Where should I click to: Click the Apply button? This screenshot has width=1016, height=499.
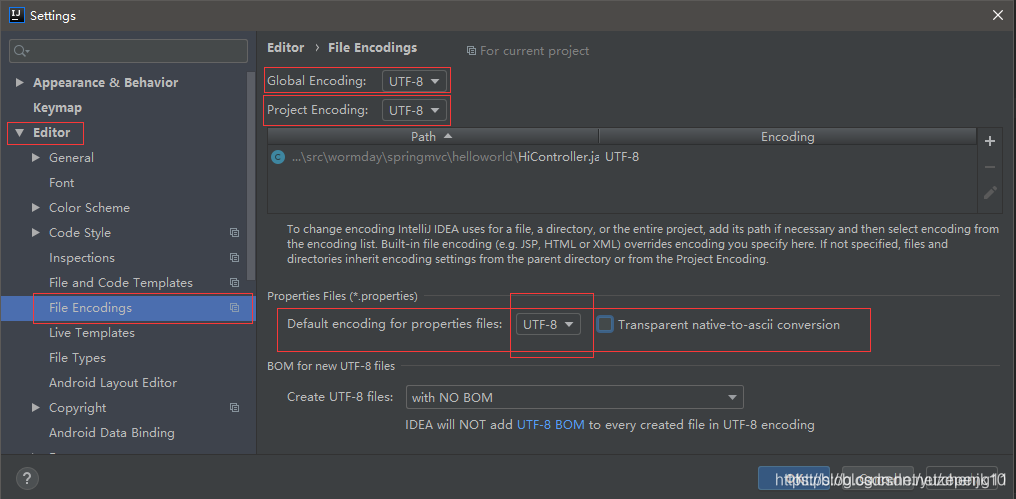pyautogui.click(x=962, y=479)
